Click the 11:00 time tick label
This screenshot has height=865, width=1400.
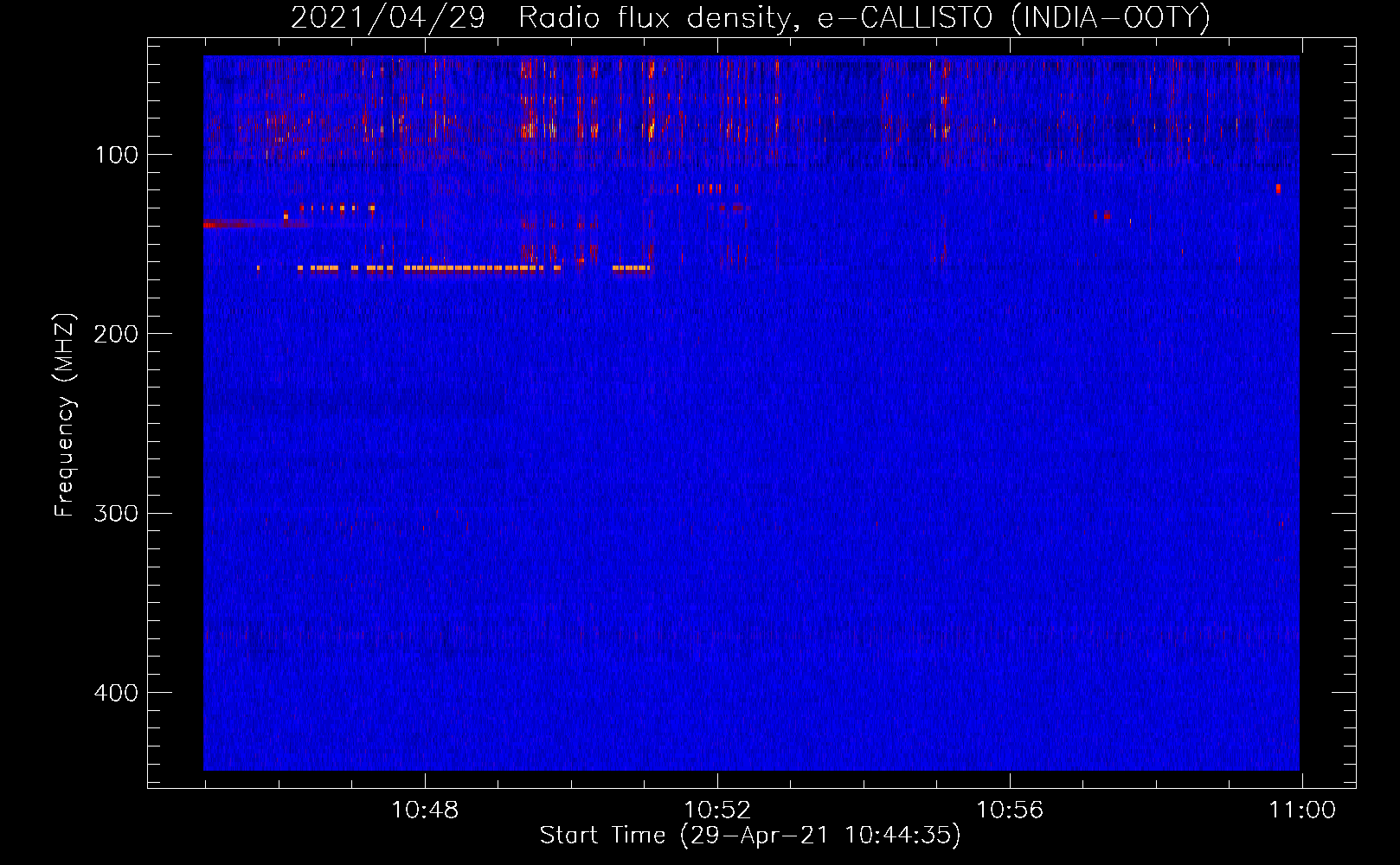coord(1302,811)
